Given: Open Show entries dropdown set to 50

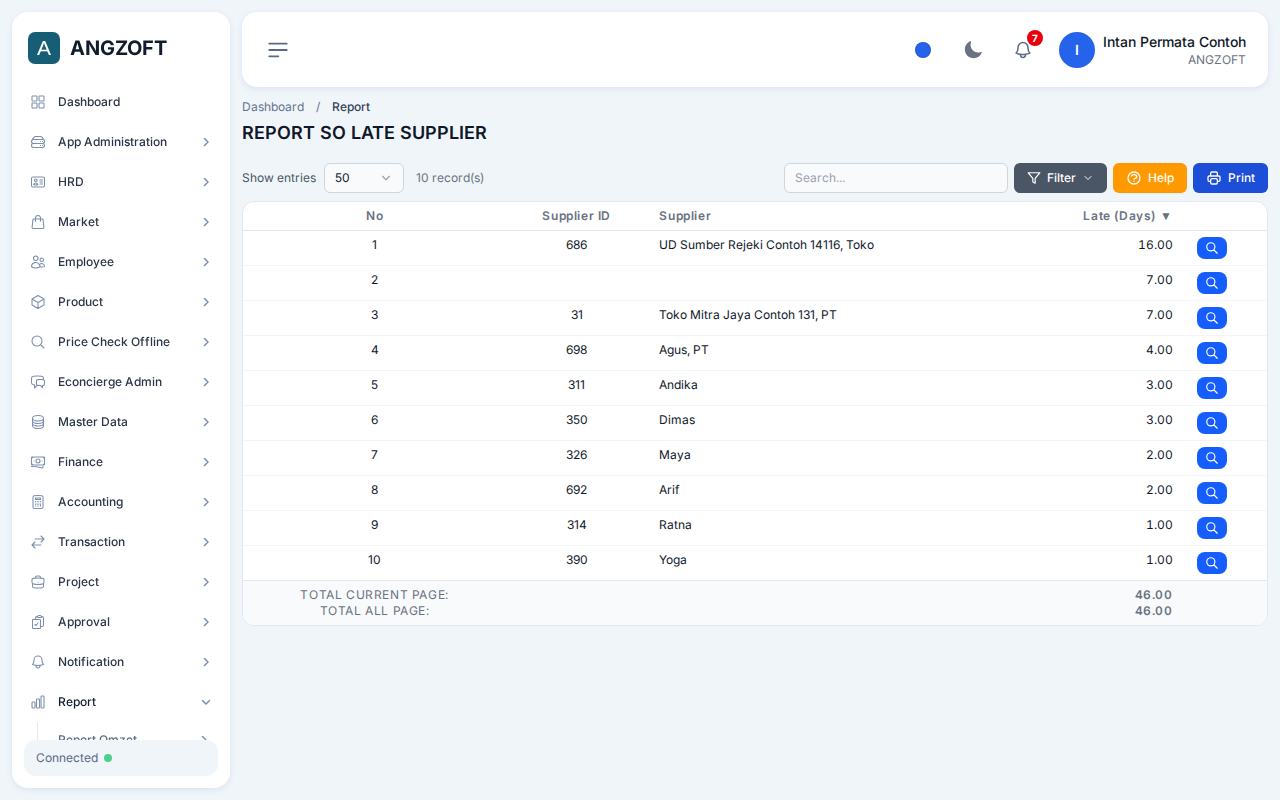Looking at the screenshot, I should coord(364,178).
